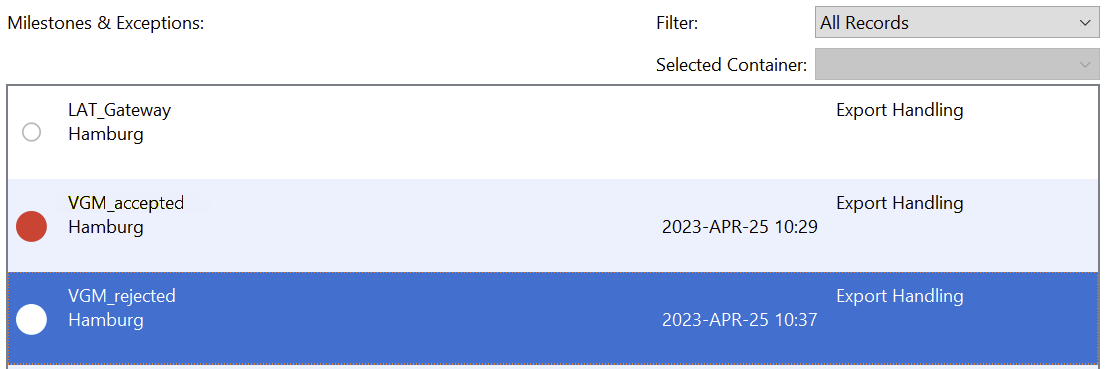
Task: Click Export Handling on the VGM_rejected row
Action: (900, 296)
